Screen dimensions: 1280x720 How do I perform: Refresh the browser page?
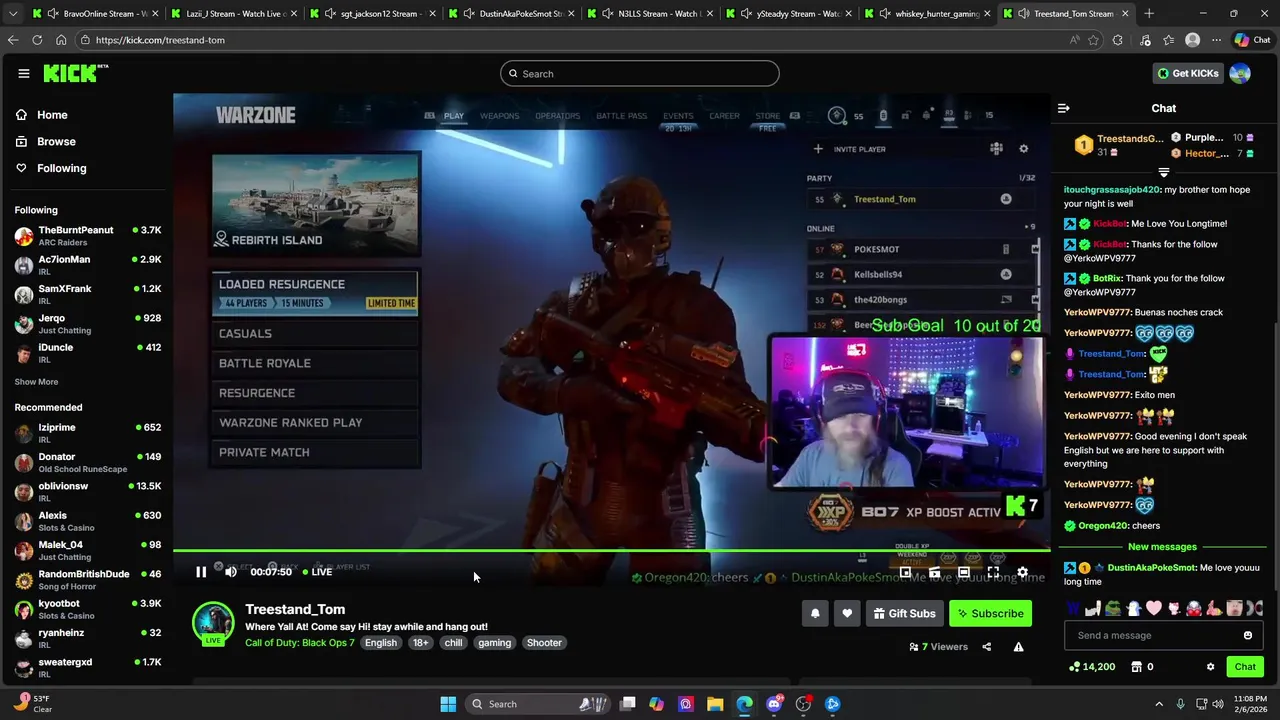(37, 40)
